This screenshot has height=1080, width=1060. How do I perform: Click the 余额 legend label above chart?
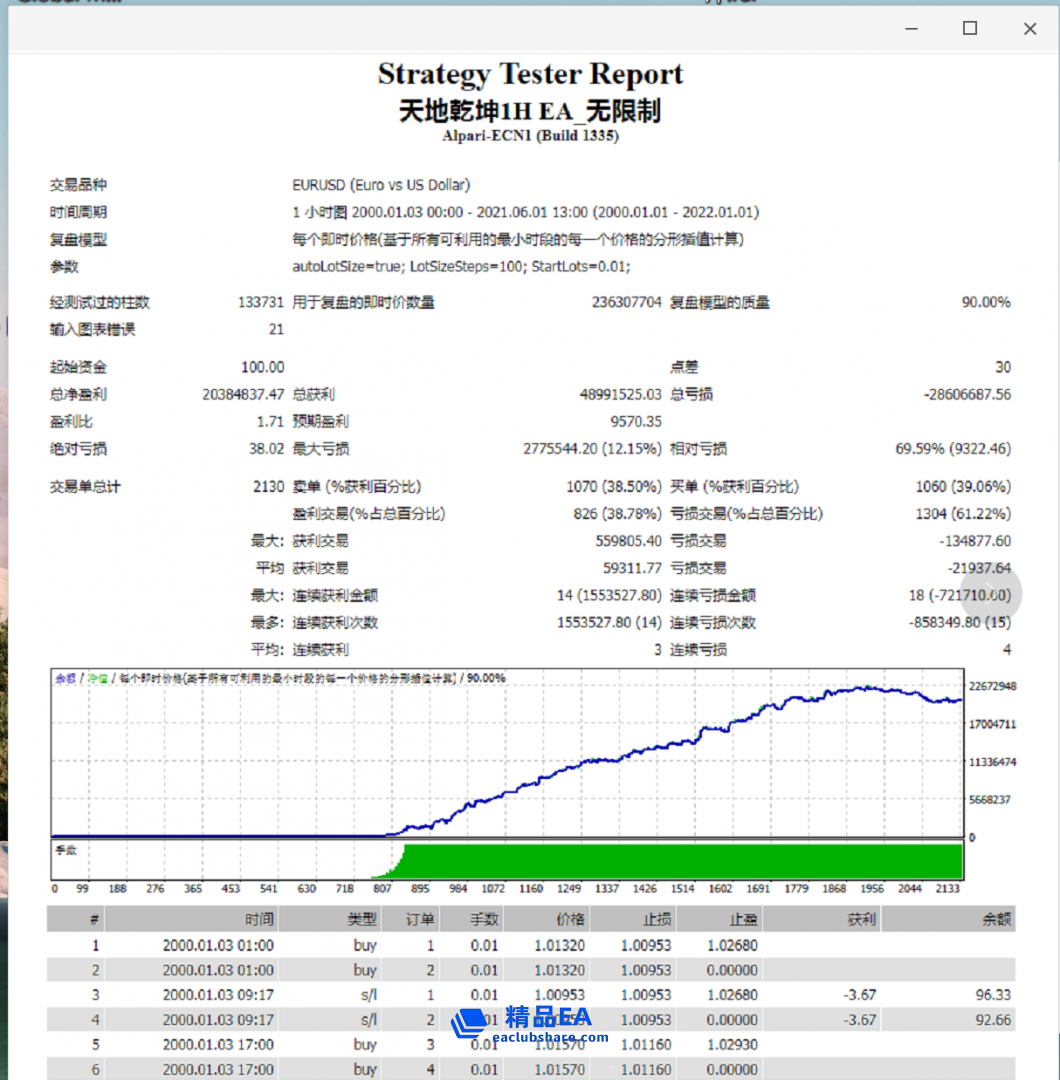(65, 678)
